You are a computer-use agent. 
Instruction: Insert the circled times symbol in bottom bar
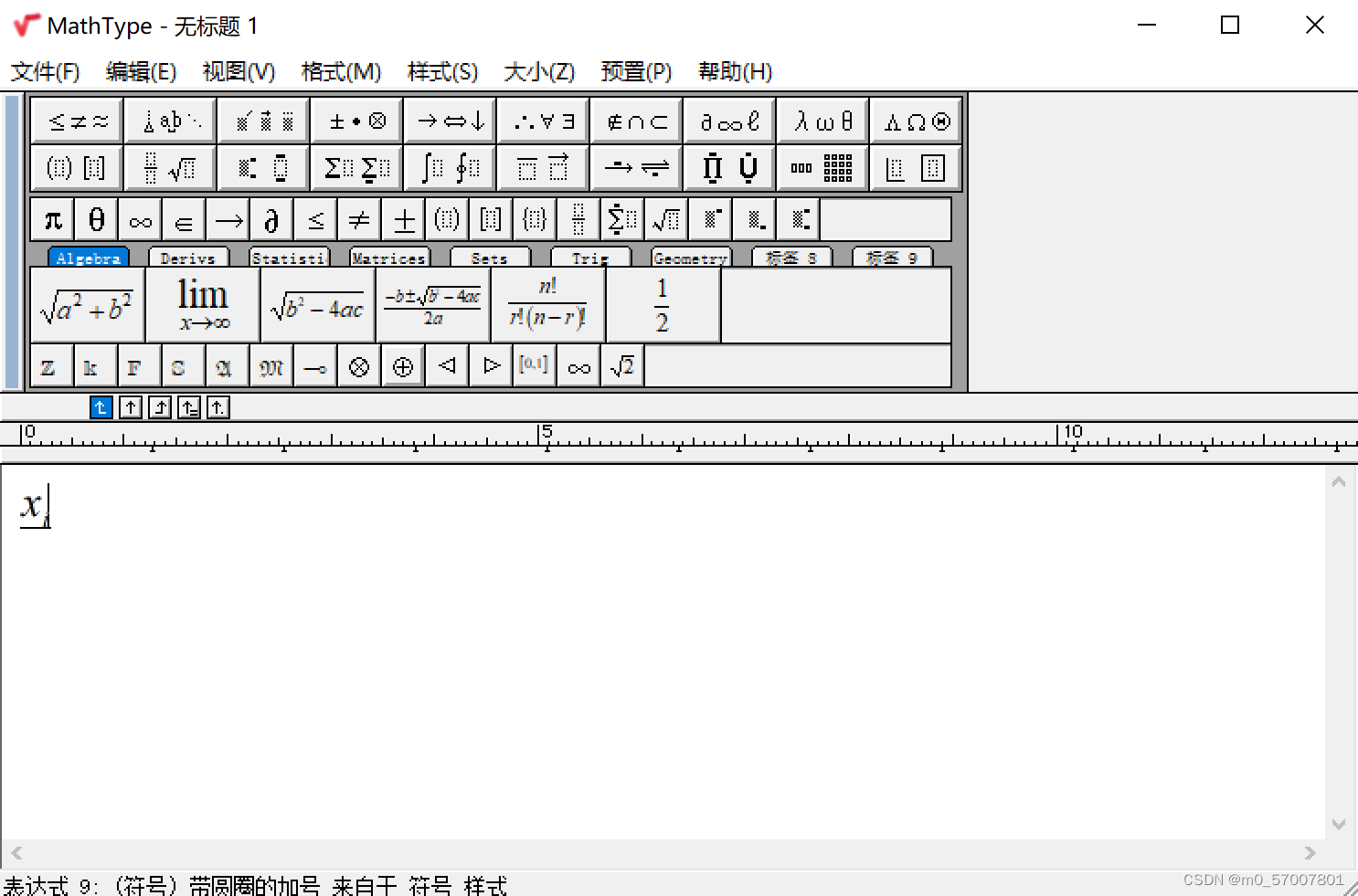pyautogui.click(x=359, y=366)
